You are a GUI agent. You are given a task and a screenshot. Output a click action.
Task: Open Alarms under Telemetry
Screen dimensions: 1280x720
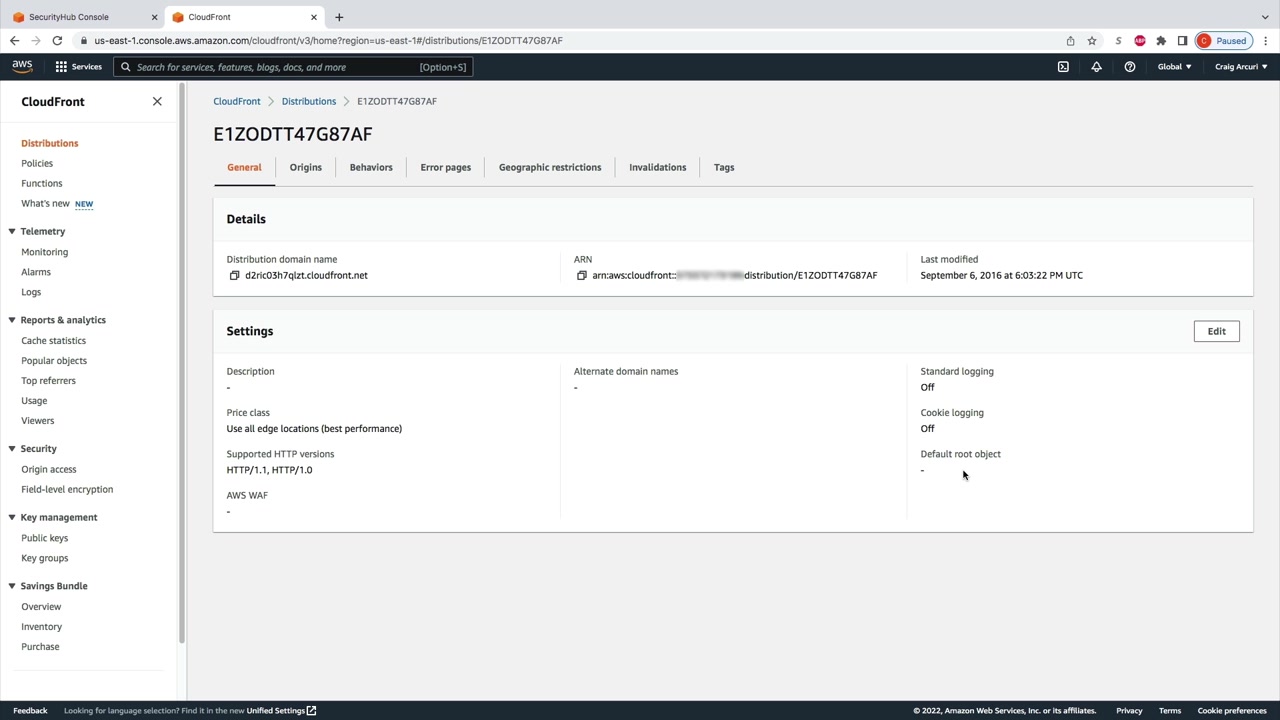point(36,272)
